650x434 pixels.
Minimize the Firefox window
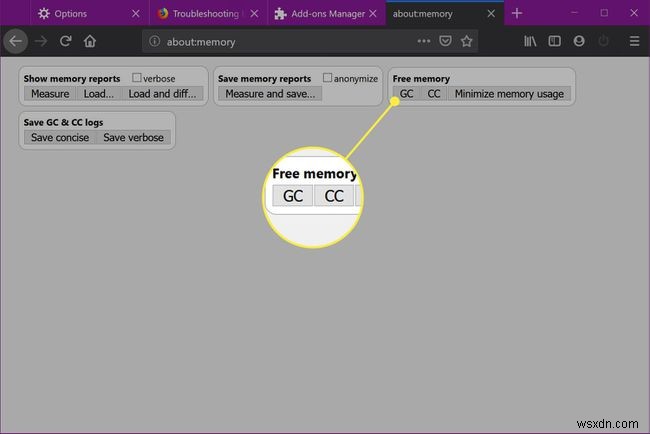[574, 13]
